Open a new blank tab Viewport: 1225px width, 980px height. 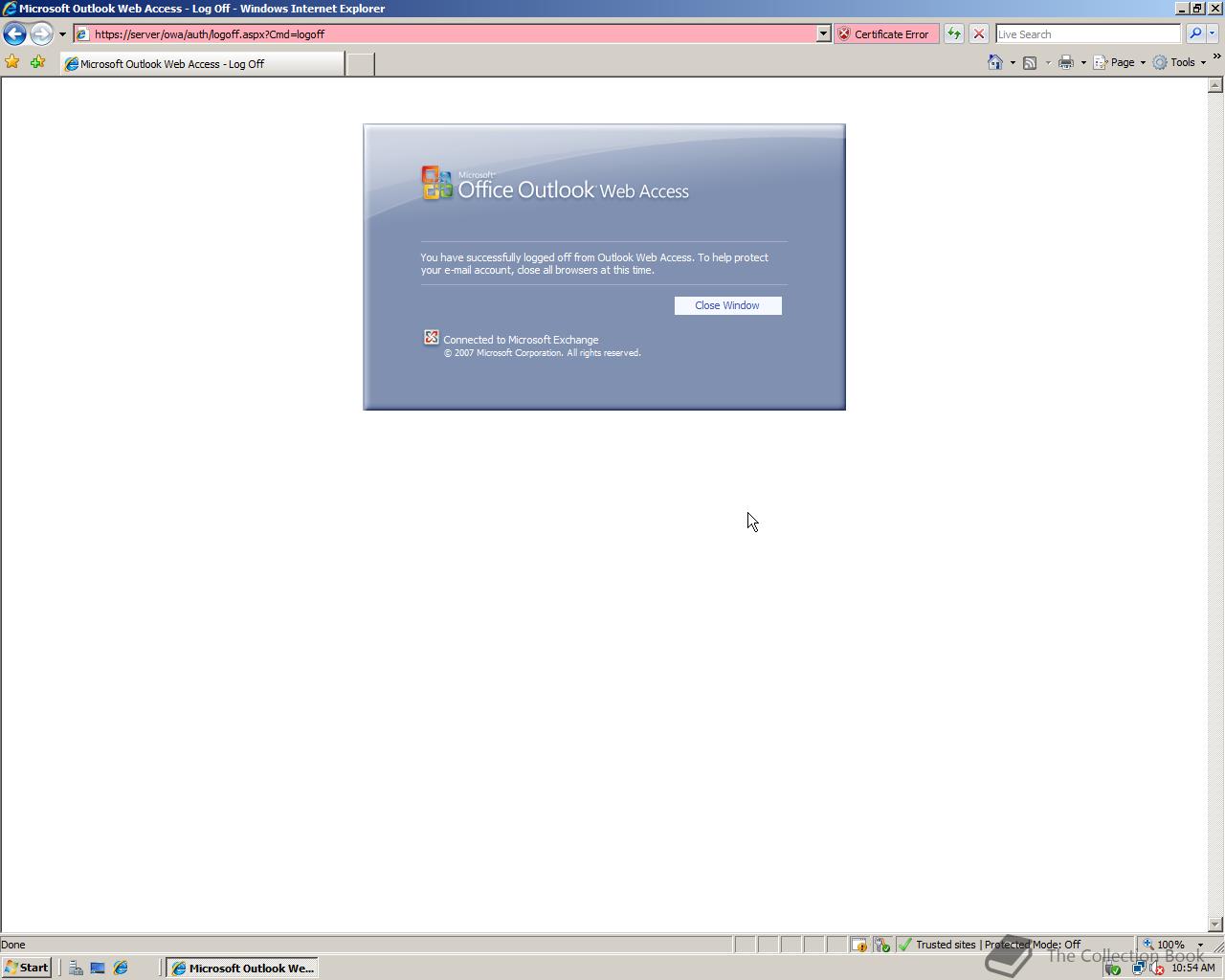point(360,64)
